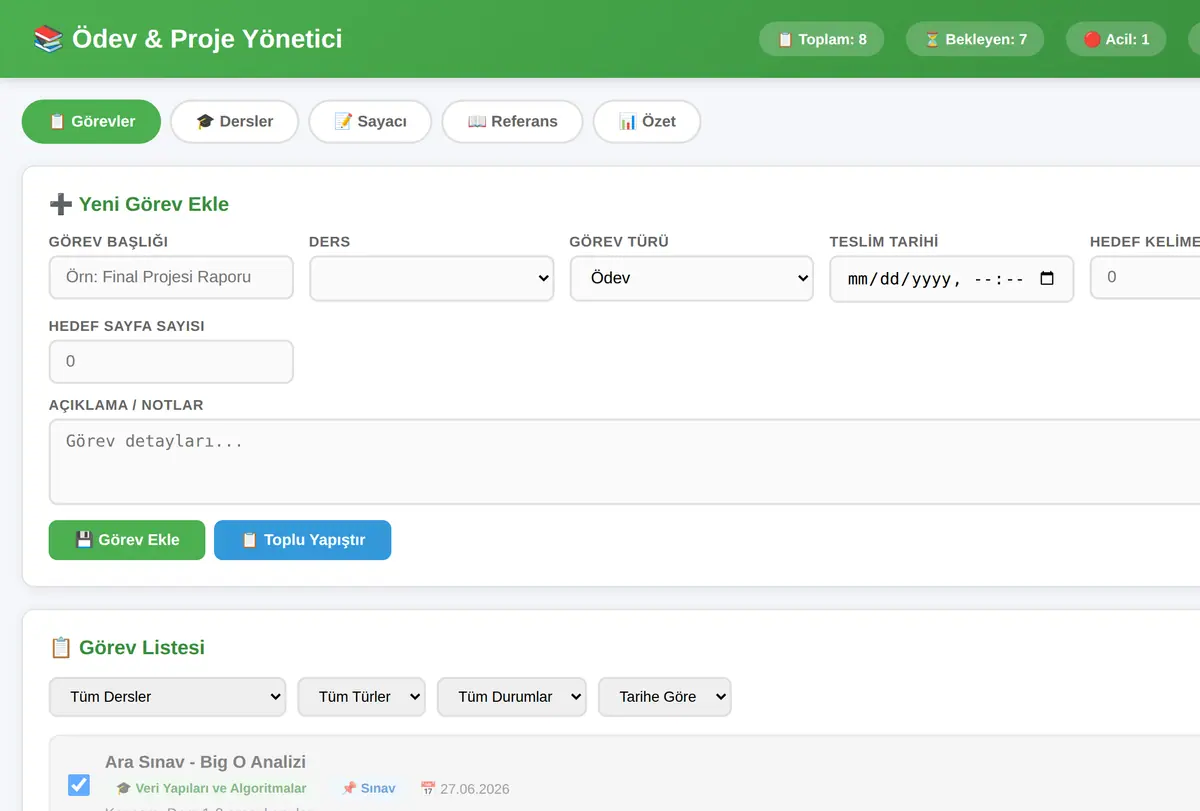Click the Sınav type tag
1200x811 pixels.
click(368, 788)
